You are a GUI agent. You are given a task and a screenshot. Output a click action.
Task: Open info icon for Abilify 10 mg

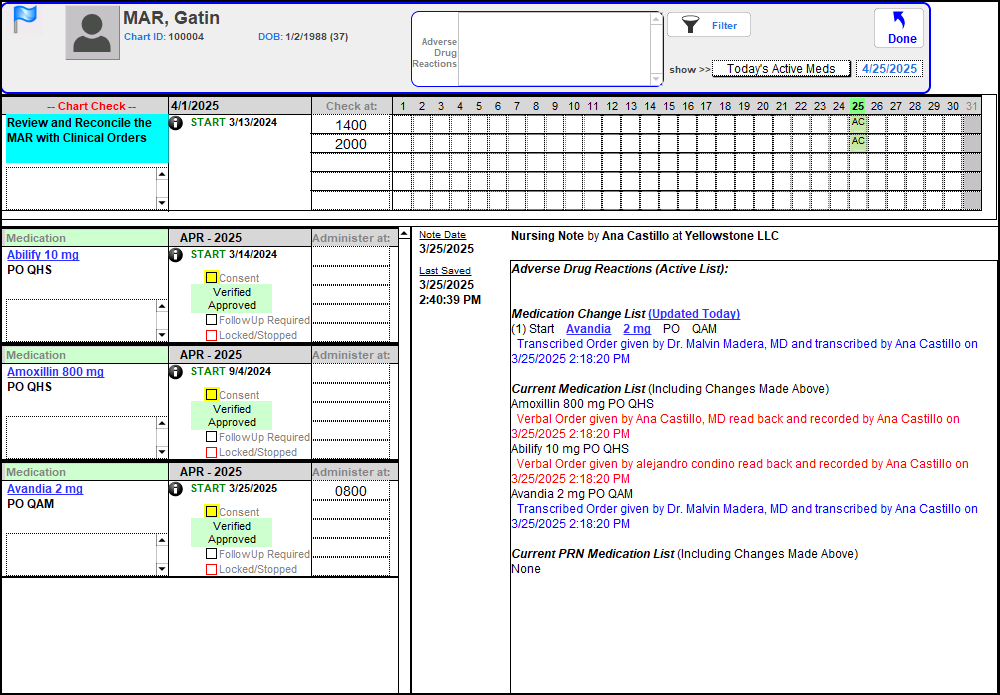pyautogui.click(x=176, y=255)
